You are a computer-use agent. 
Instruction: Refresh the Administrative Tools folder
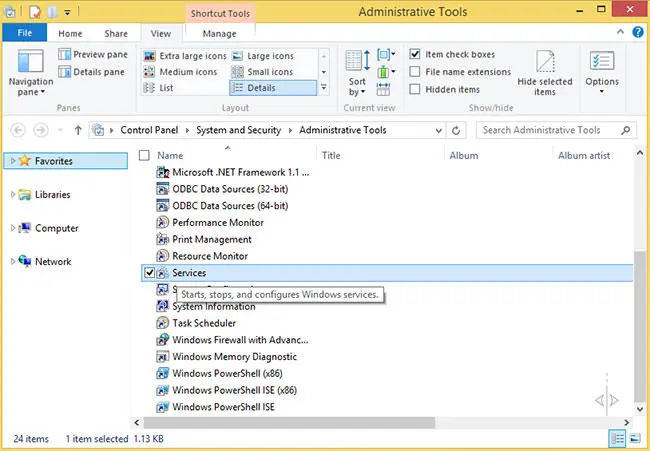[x=456, y=131]
